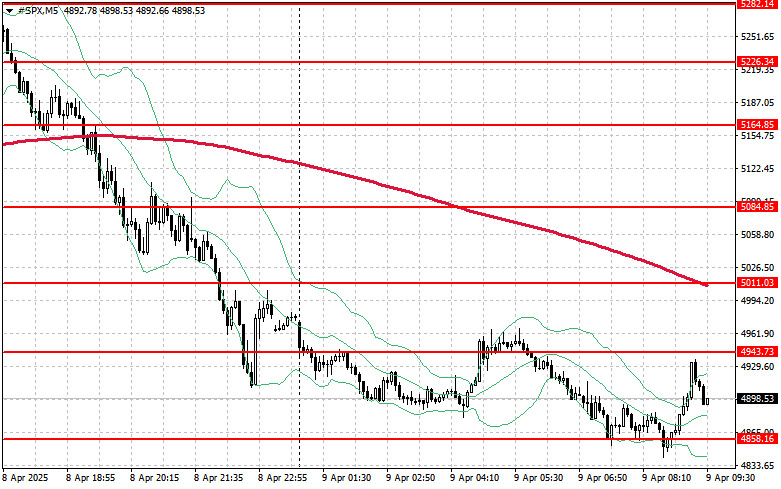Click the 5026.50 price scale value

pos(758,268)
